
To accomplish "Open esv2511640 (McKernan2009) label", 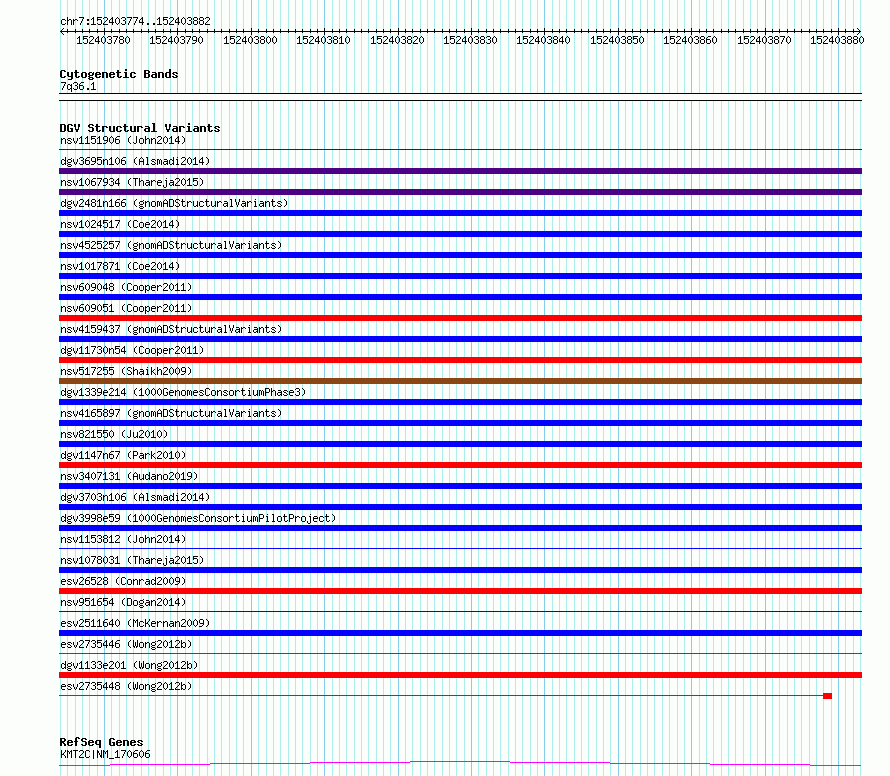I will [135, 623].
